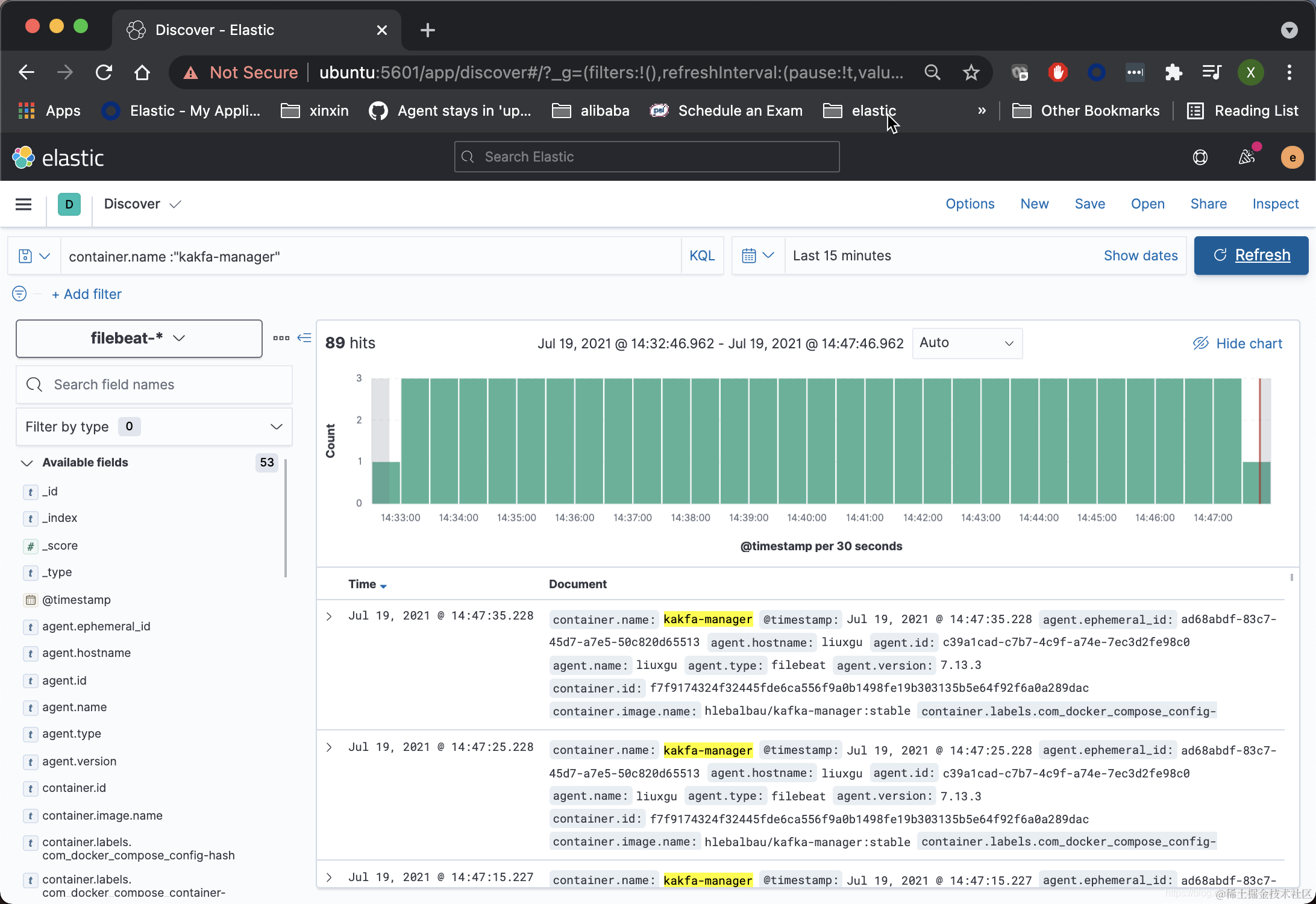Bookmark page with star icon
Image resolution: width=1316 pixels, height=904 pixels.
click(971, 73)
